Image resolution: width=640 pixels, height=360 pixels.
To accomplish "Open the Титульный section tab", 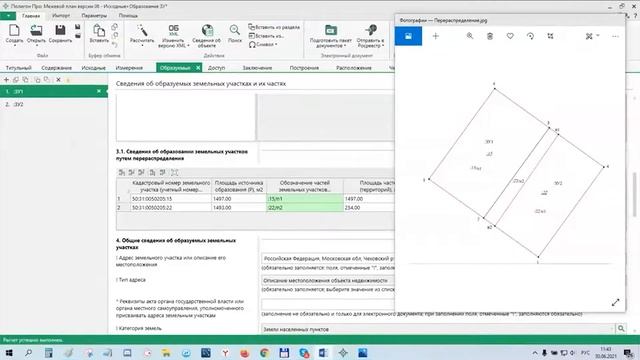I will (18, 68).
